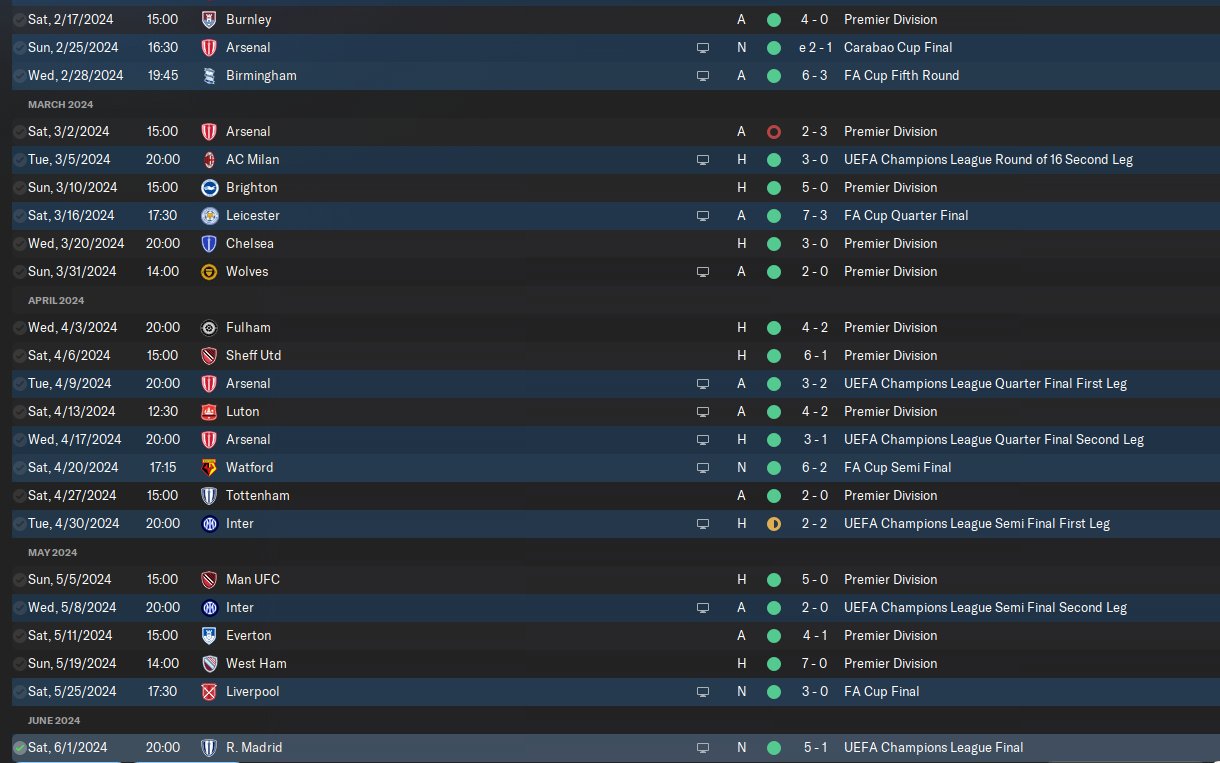Select the Chelsea 3/20/2024 fixture row

coord(616,243)
